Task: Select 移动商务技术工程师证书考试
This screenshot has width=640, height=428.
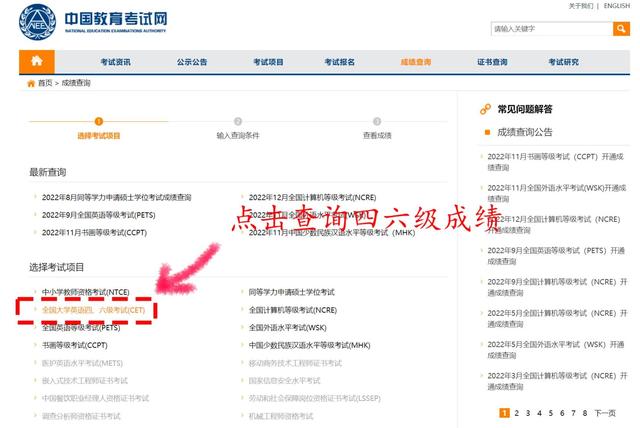Action: pos(295,363)
